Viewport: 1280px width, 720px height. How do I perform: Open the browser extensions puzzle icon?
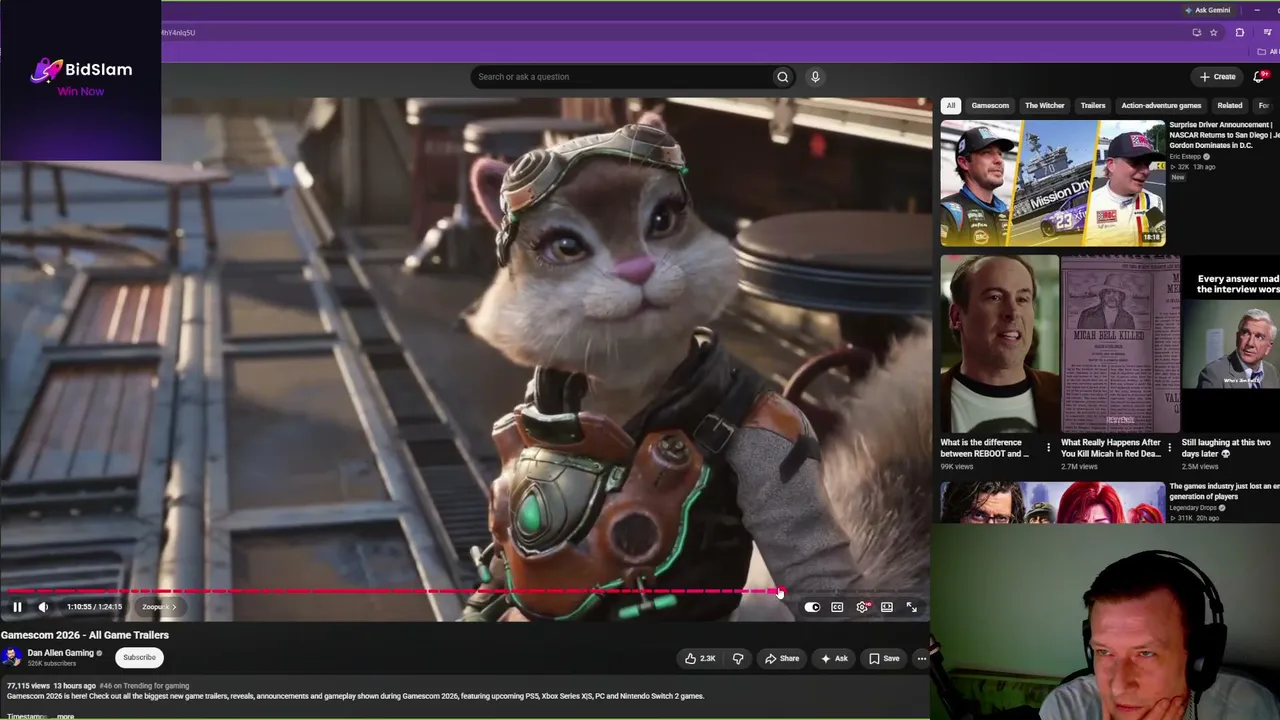point(1240,33)
